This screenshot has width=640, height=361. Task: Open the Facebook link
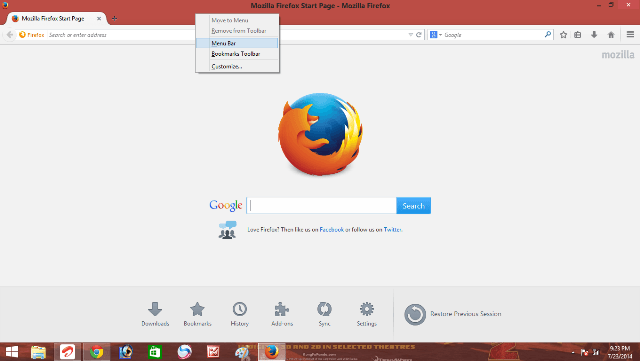click(331, 230)
